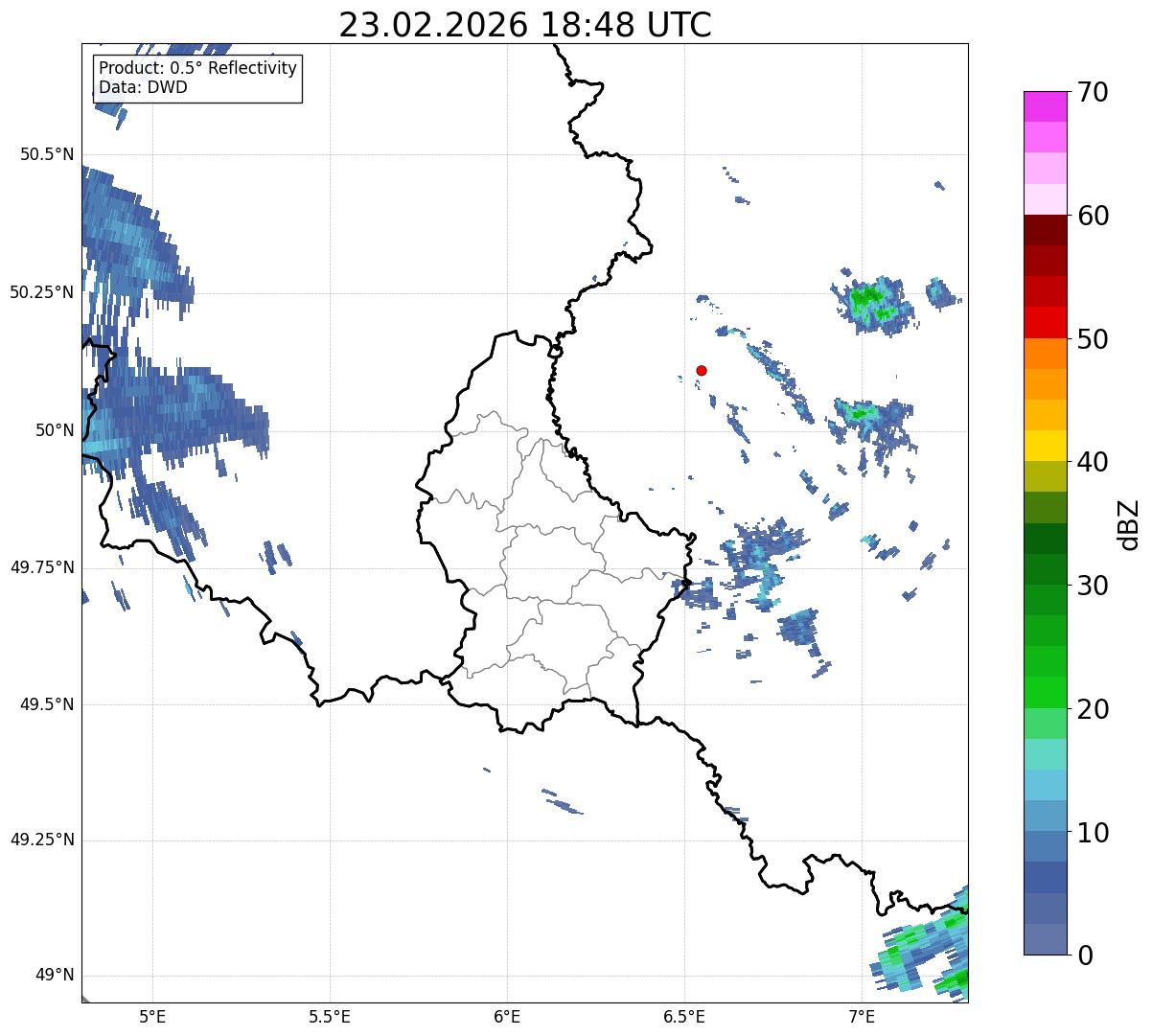
Task: Click the title 23.02.2026 18:48 UTC
Action: point(525,25)
